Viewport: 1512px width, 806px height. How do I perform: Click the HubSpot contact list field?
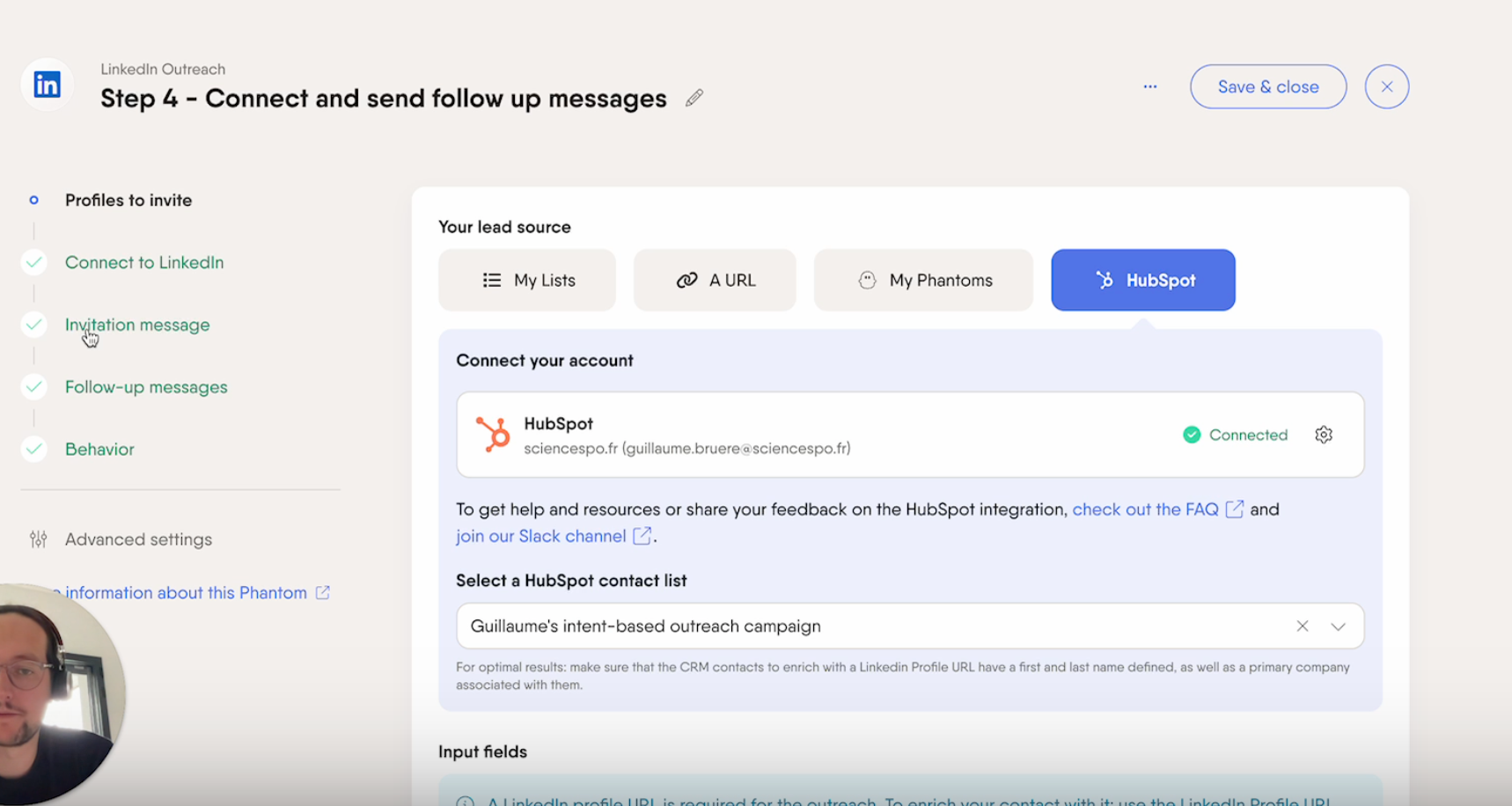910,626
